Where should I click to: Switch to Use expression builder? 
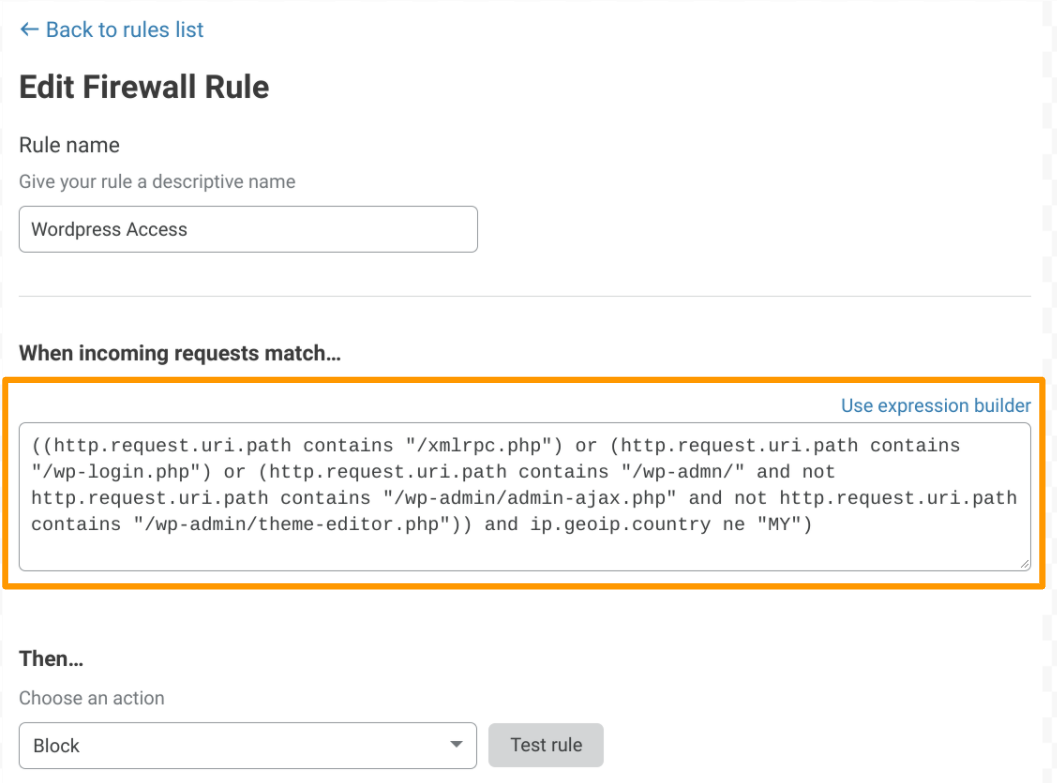935,405
